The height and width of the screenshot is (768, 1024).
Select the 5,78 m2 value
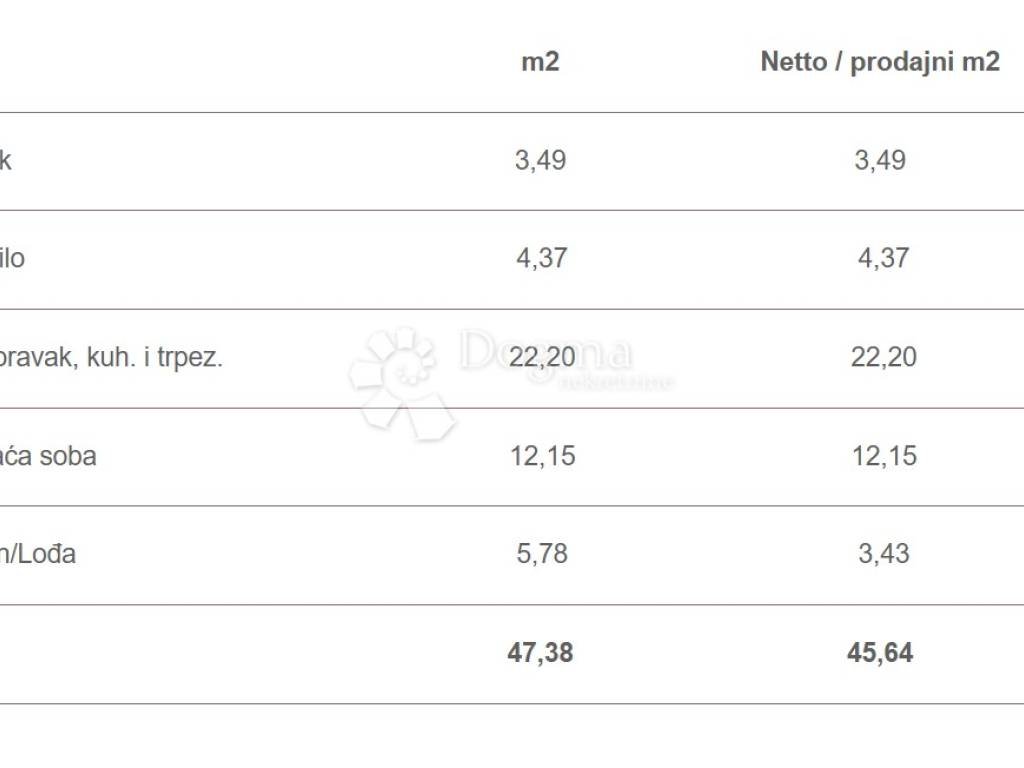point(541,554)
